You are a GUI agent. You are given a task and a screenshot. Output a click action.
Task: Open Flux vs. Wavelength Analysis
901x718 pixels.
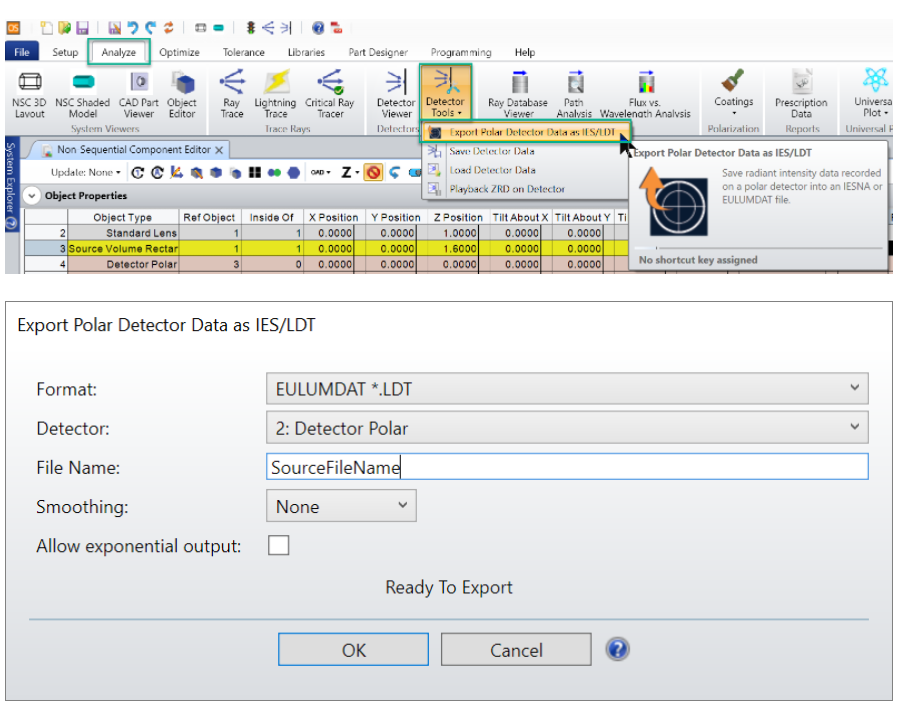645,95
